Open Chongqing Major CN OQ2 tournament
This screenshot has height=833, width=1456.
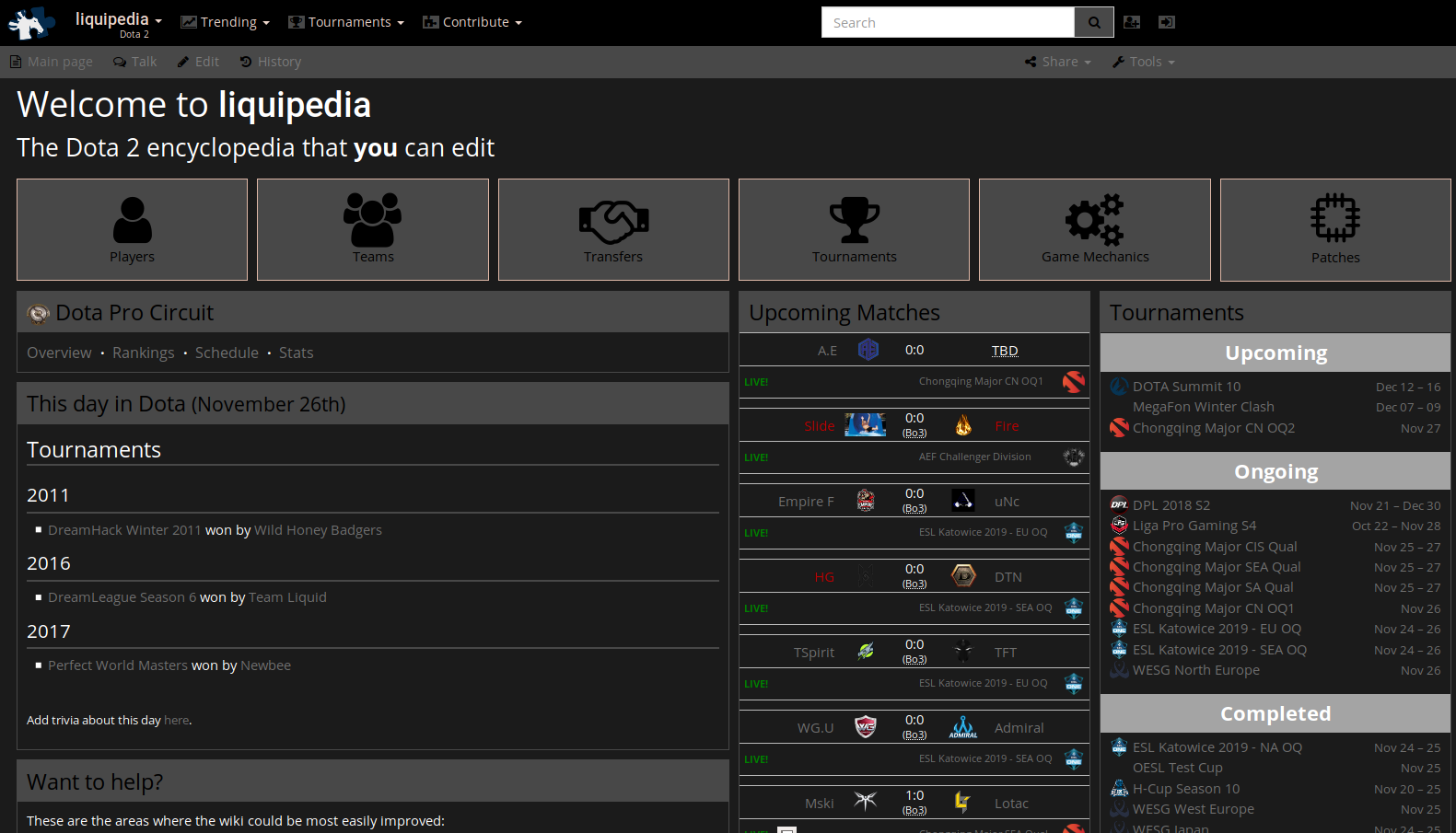pyautogui.click(x=1213, y=428)
